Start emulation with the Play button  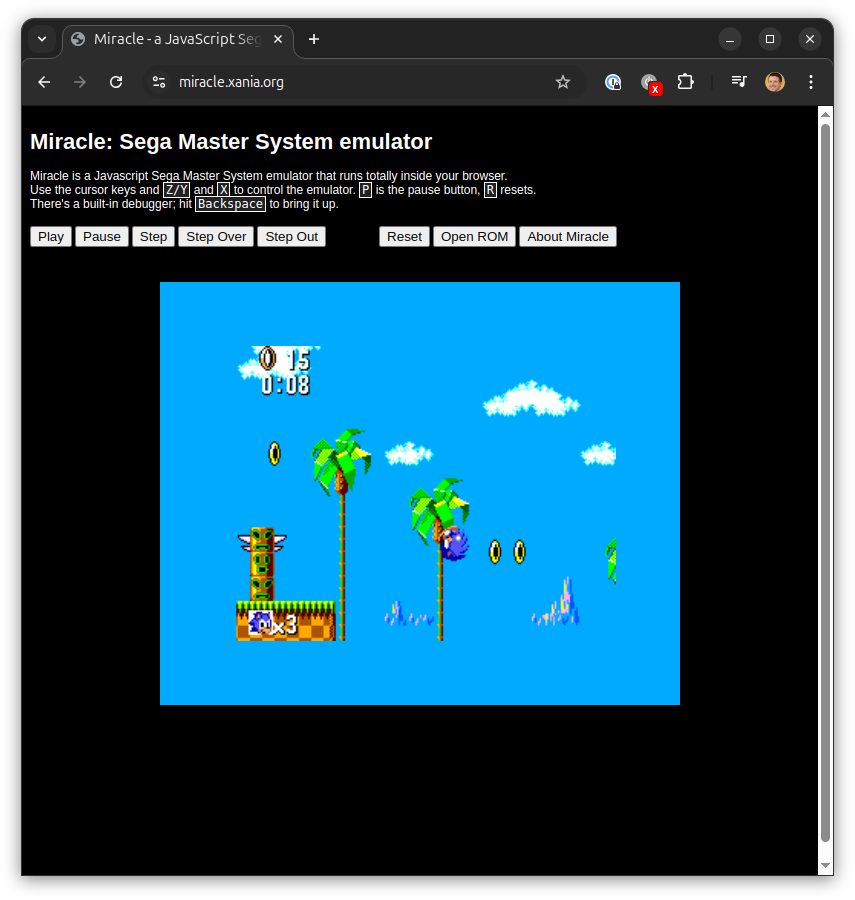point(51,236)
